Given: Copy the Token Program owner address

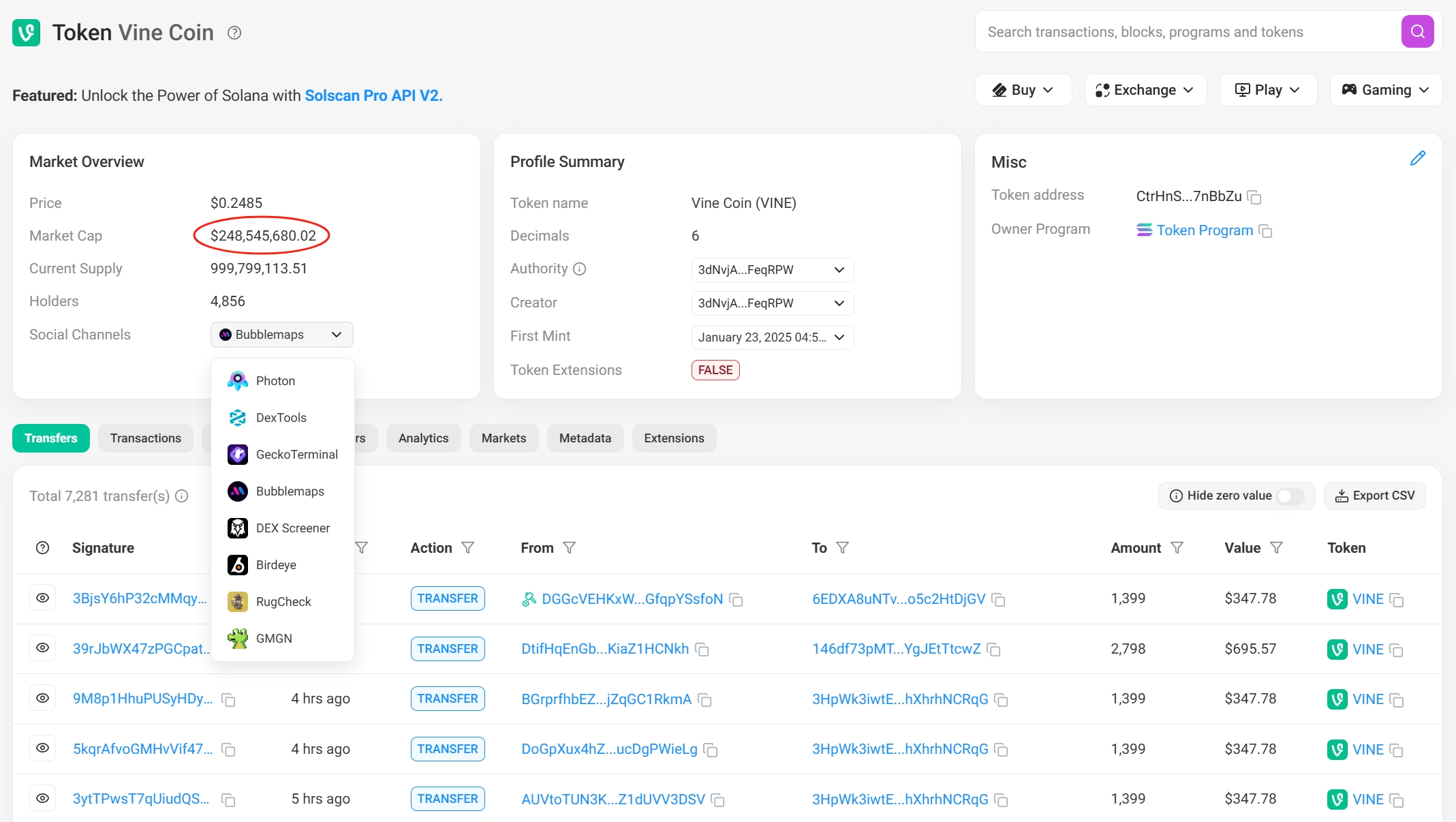Looking at the screenshot, I should click(1265, 231).
